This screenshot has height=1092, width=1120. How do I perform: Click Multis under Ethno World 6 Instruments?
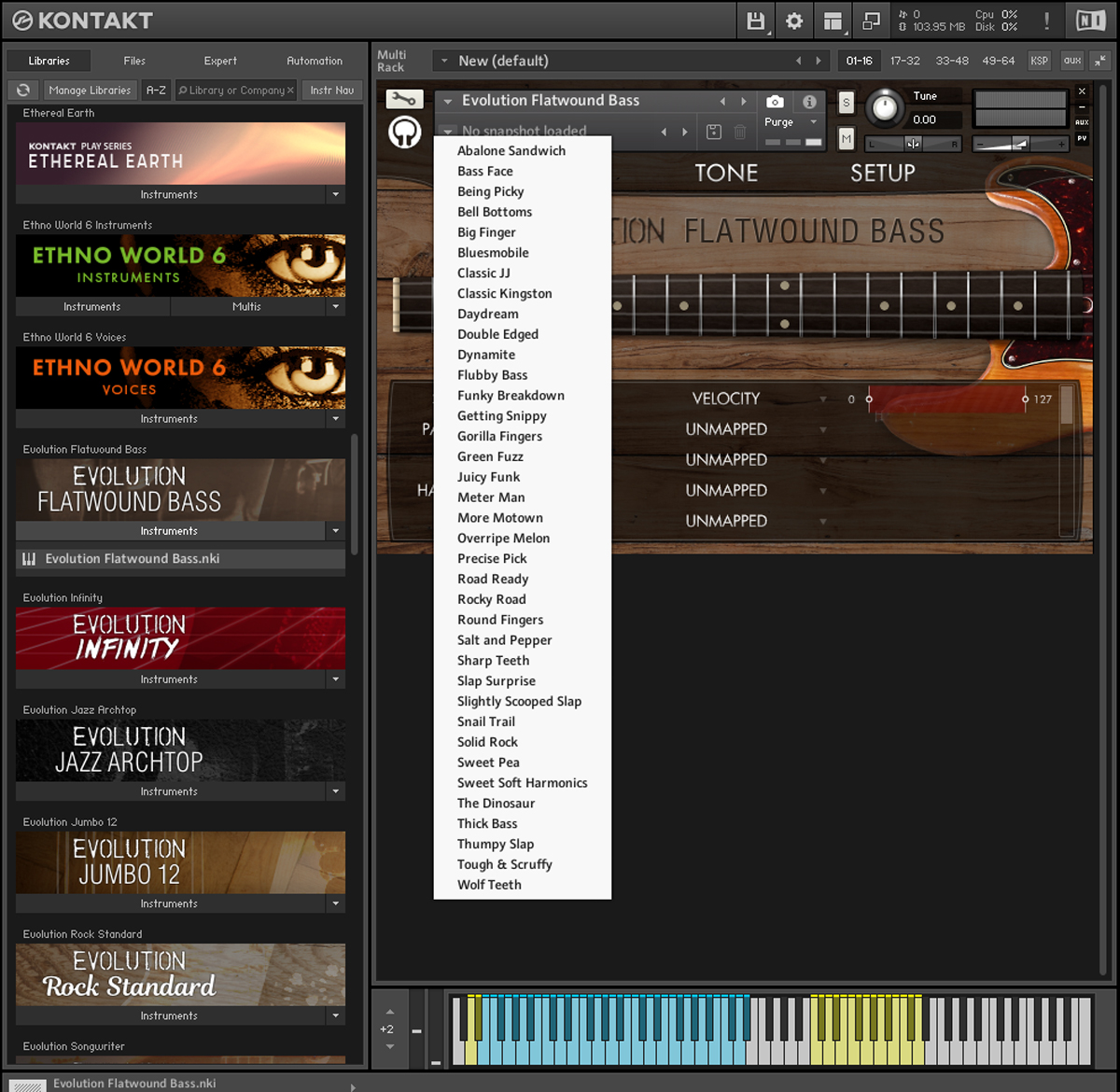pyautogui.click(x=246, y=307)
